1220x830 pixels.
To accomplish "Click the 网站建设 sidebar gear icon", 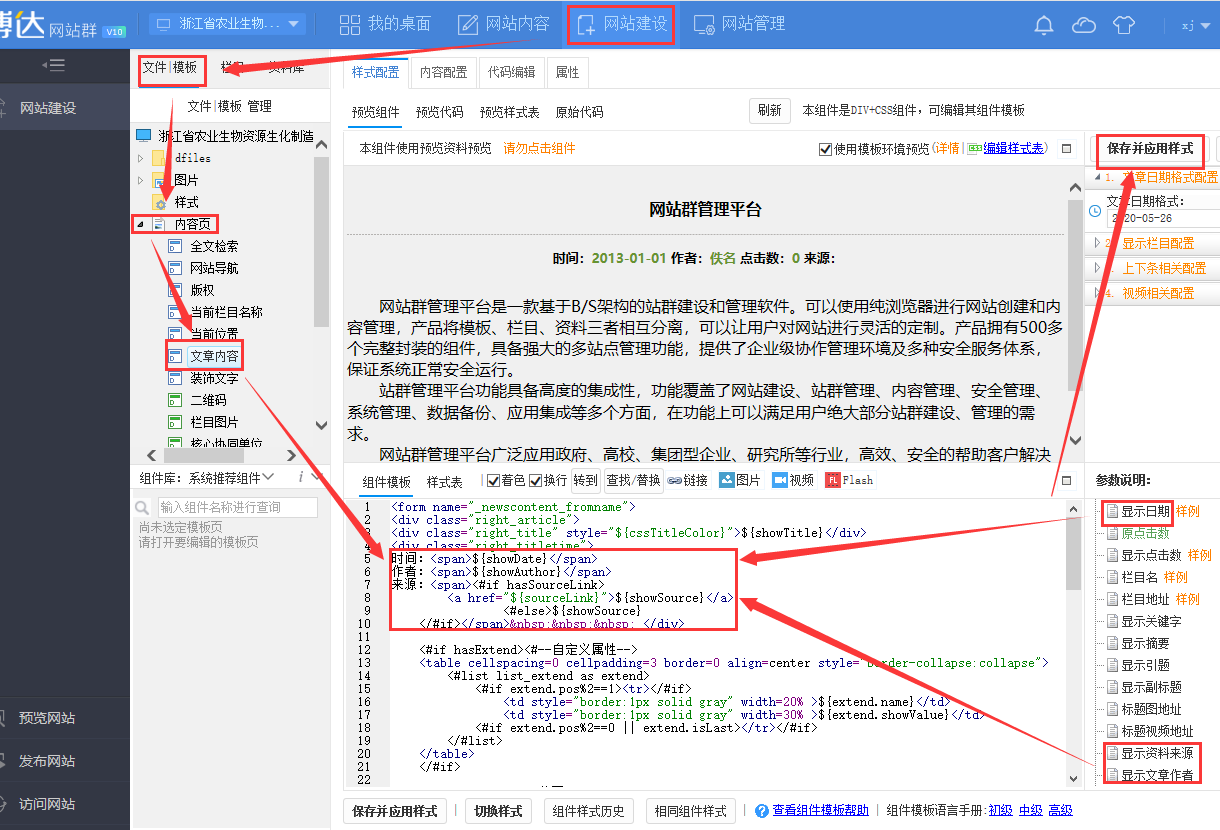I will [x=3, y=107].
